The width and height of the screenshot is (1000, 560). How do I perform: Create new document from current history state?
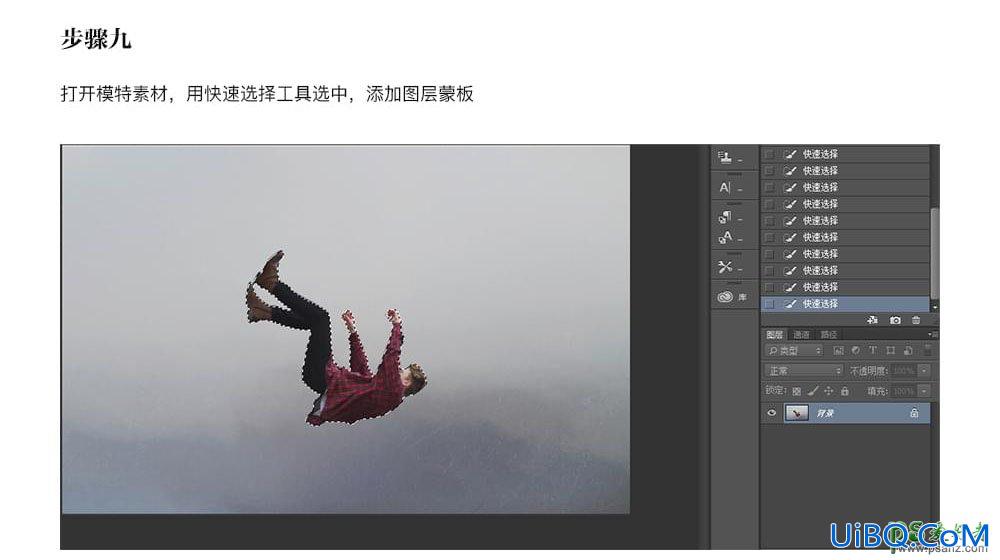click(x=872, y=320)
